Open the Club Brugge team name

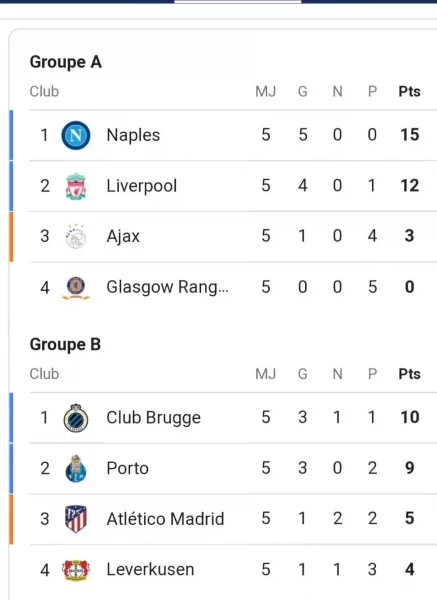click(x=153, y=418)
